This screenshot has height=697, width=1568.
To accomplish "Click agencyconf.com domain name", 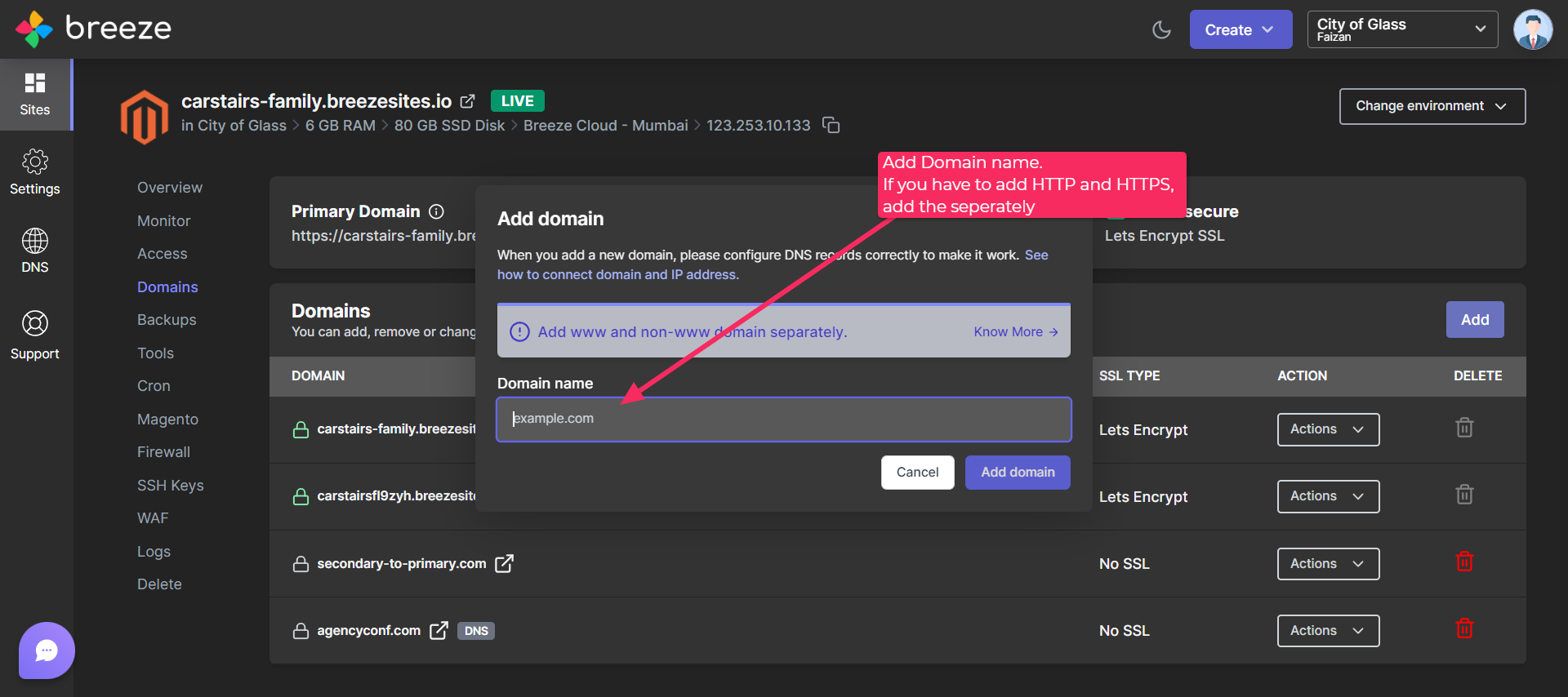I will [x=369, y=631].
